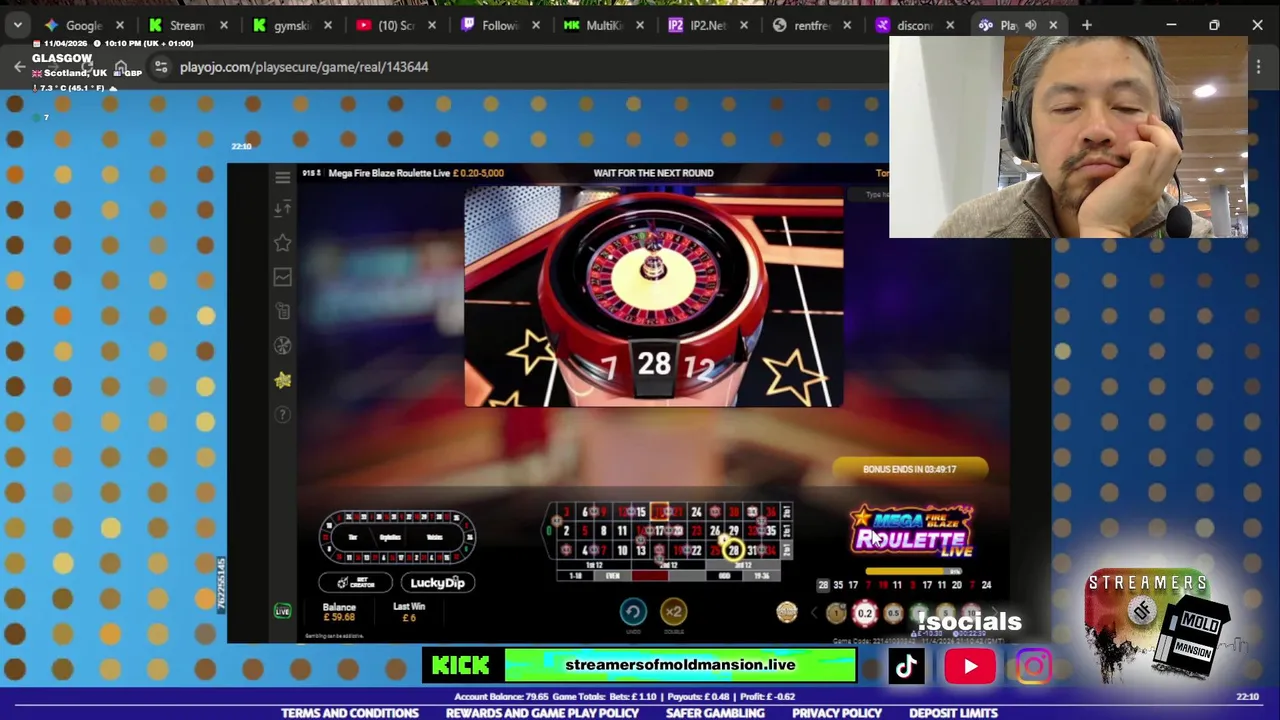The height and width of the screenshot is (720, 1280).
Task: Open DEPOSIT LIMITS link
Action: [x=953, y=713]
